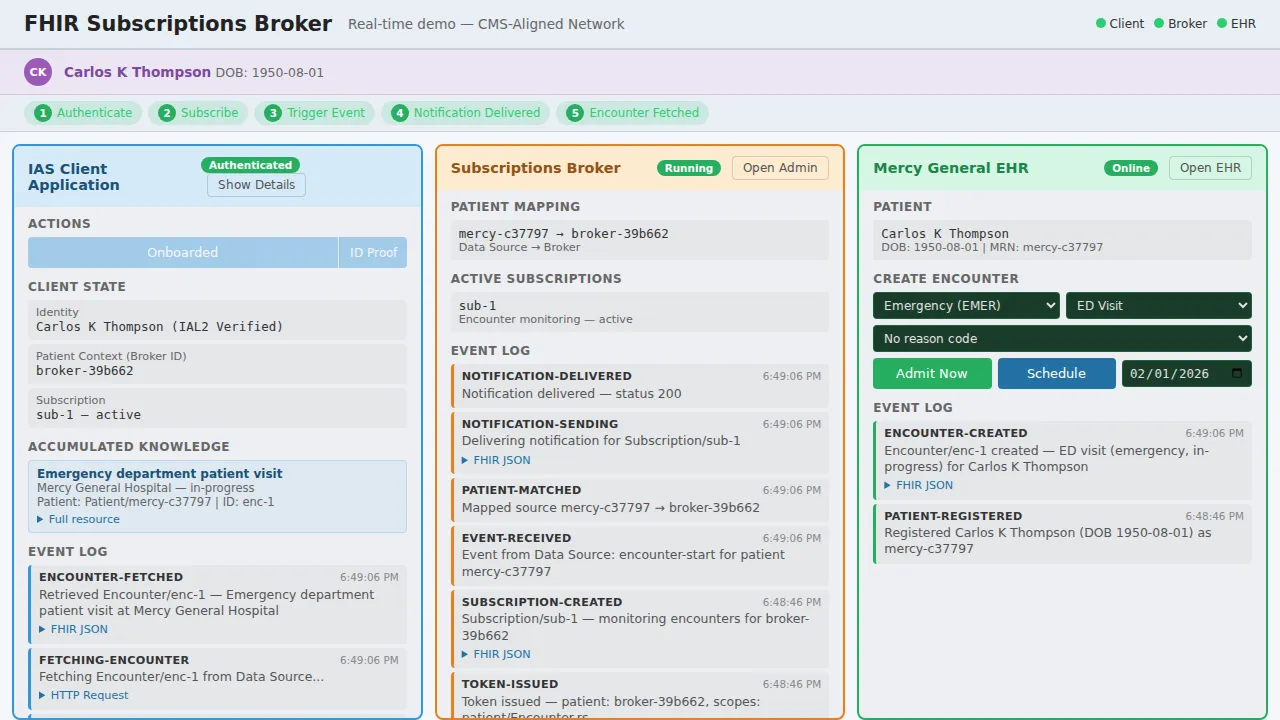Expand HTTP Request under FETCHING-ENCOUNTER
This screenshot has width=1280, height=720.
tap(83, 695)
